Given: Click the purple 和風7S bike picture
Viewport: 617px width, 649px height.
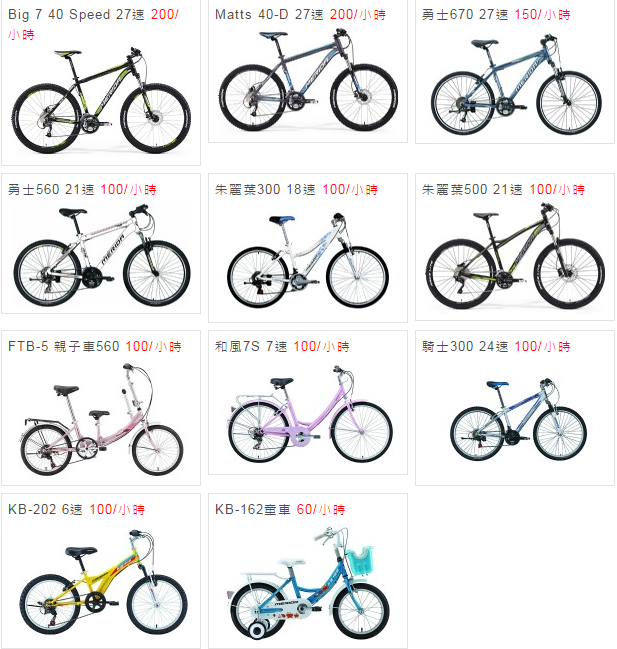Looking at the screenshot, I should click(310, 414).
